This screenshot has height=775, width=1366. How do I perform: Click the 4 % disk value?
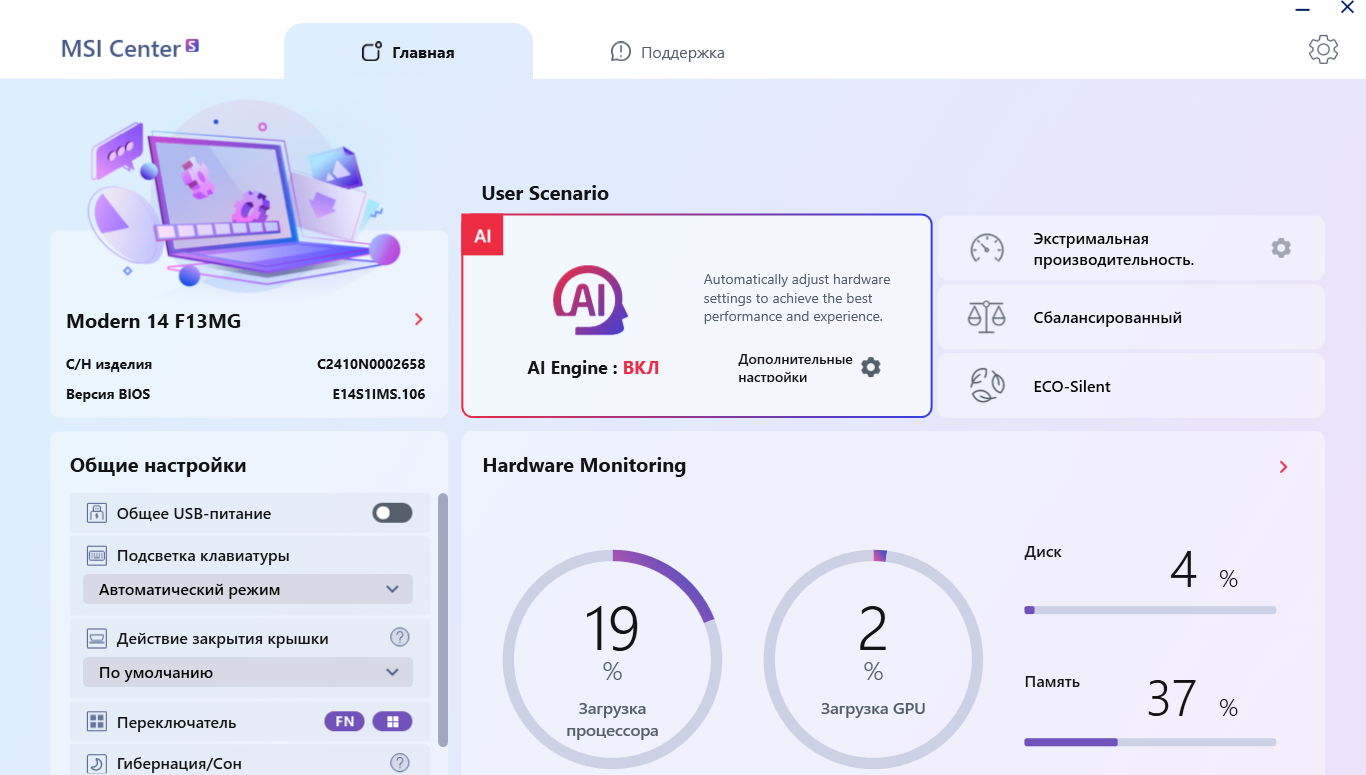coord(1204,571)
